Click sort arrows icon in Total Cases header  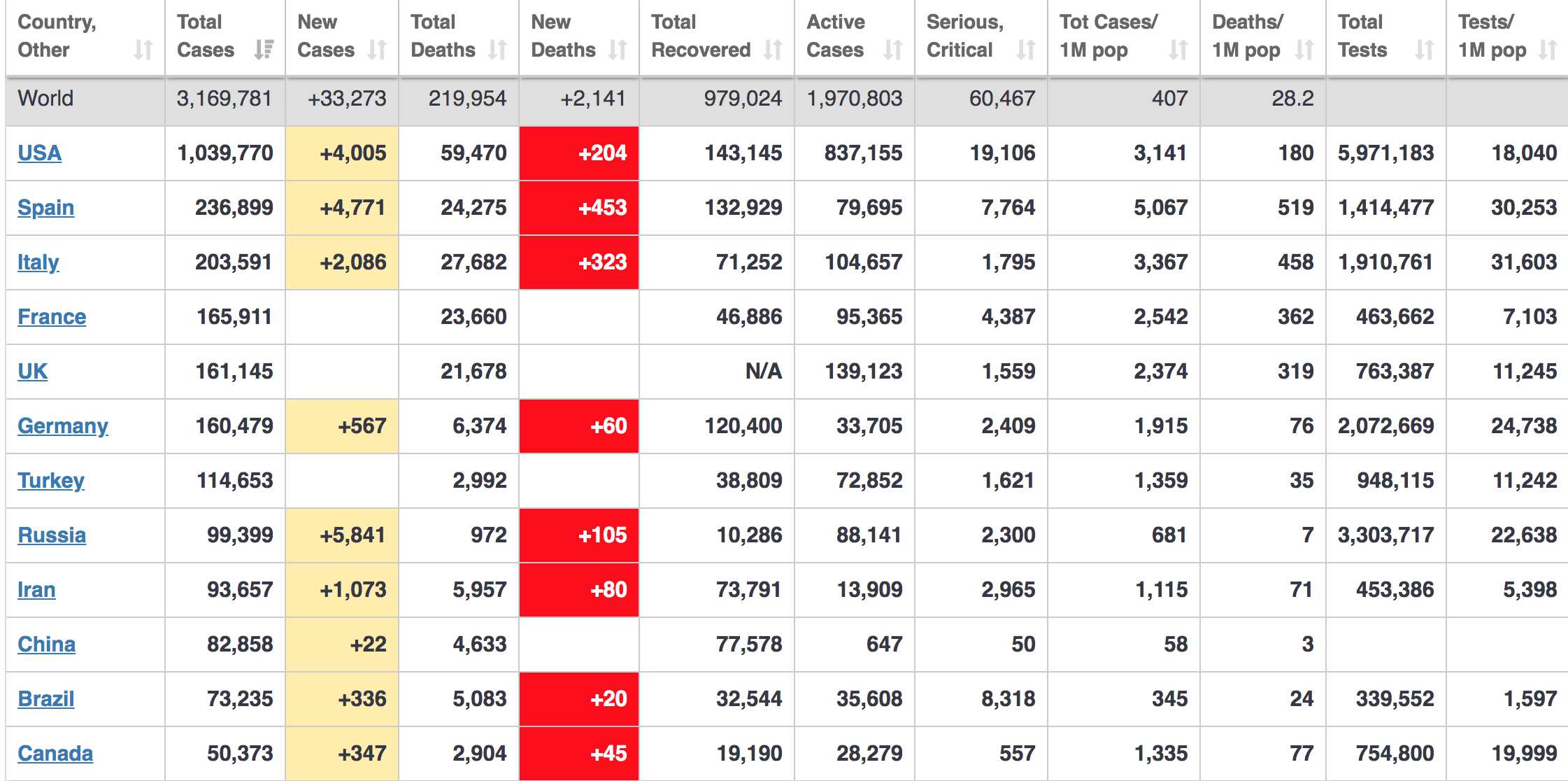pos(264,50)
